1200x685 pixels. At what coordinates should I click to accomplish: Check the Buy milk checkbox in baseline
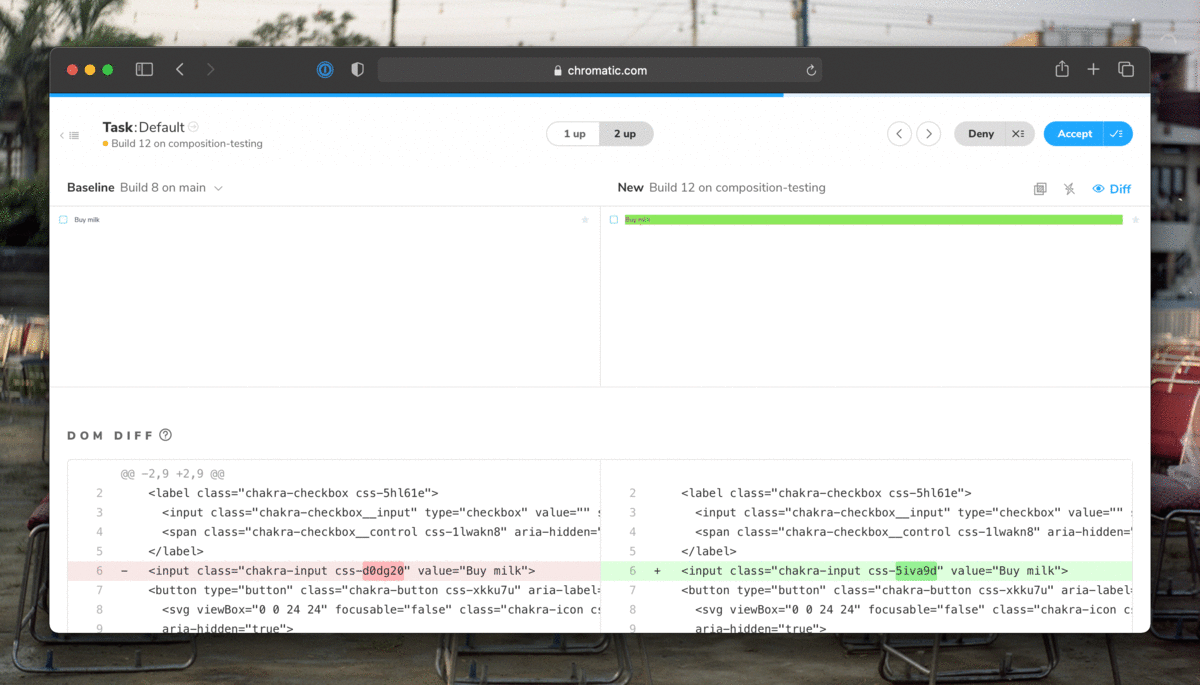point(63,219)
